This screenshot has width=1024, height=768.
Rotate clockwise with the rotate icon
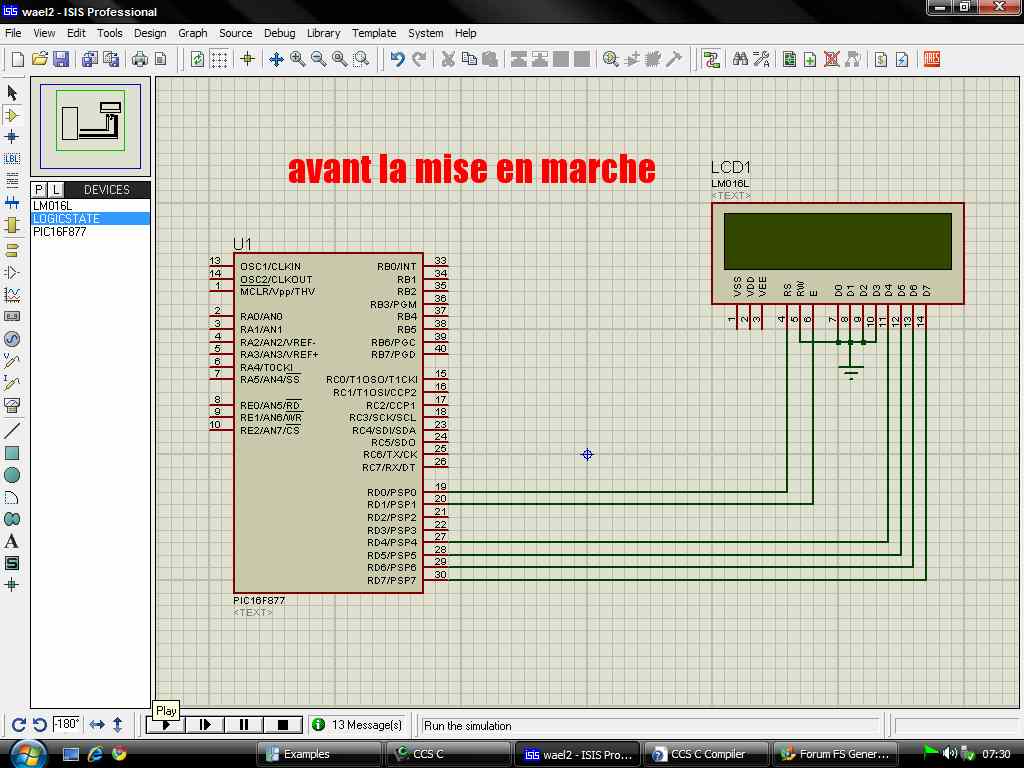point(19,724)
